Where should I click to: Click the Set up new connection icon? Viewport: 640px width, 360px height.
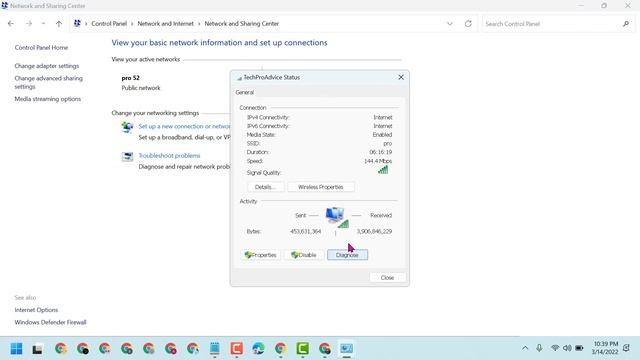tap(127, 127)
